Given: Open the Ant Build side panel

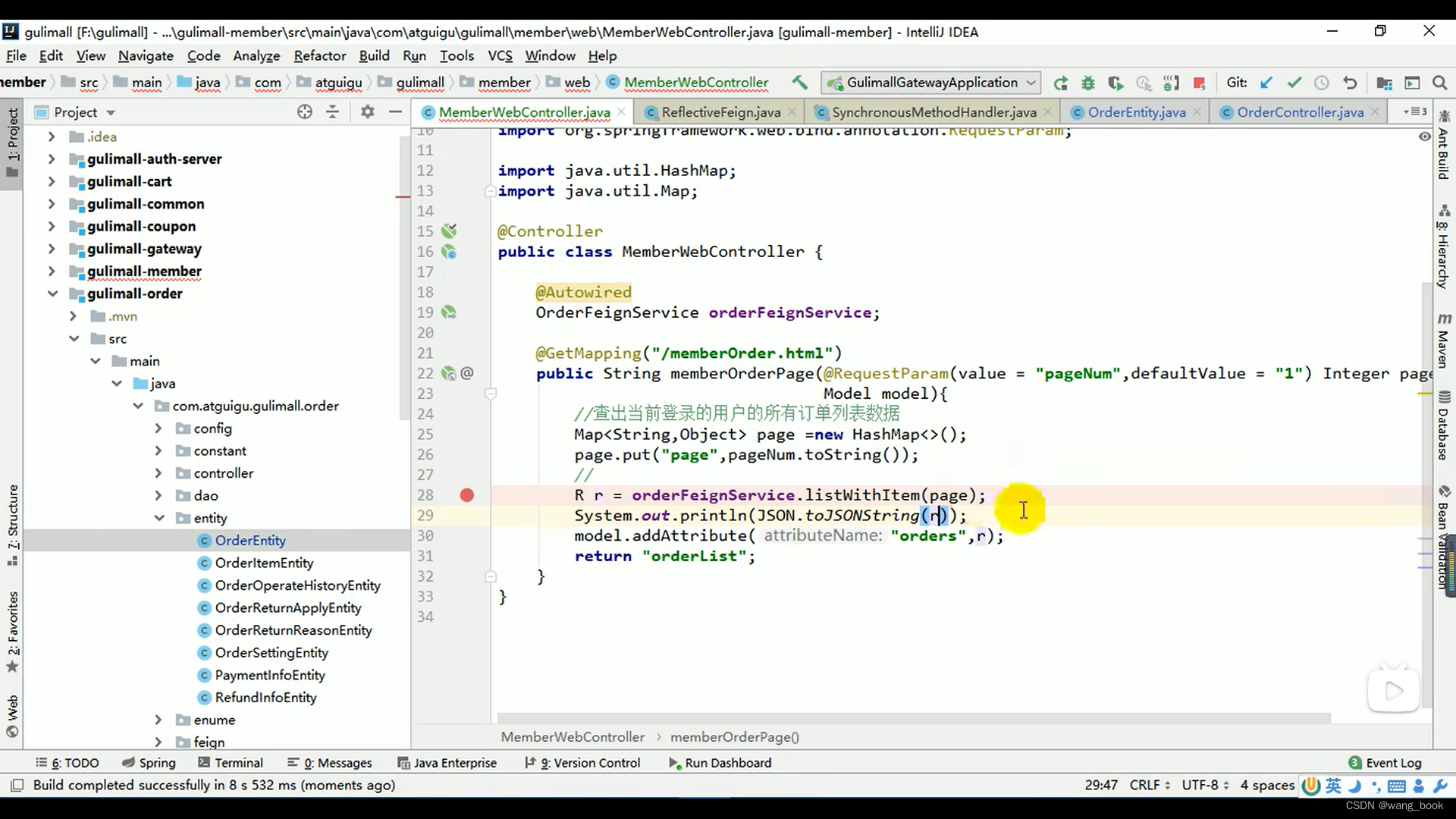Looking at the screenshot, I should (1444, 145).
